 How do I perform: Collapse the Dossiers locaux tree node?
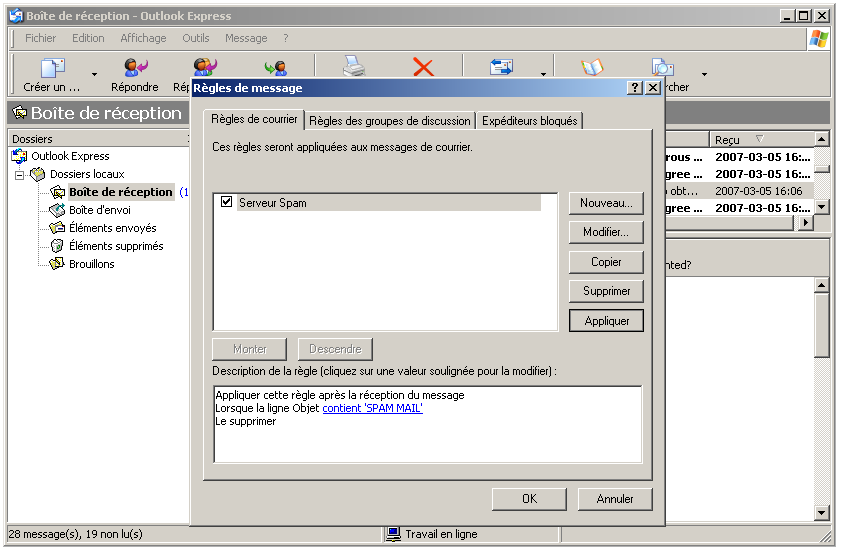point(20,175)
